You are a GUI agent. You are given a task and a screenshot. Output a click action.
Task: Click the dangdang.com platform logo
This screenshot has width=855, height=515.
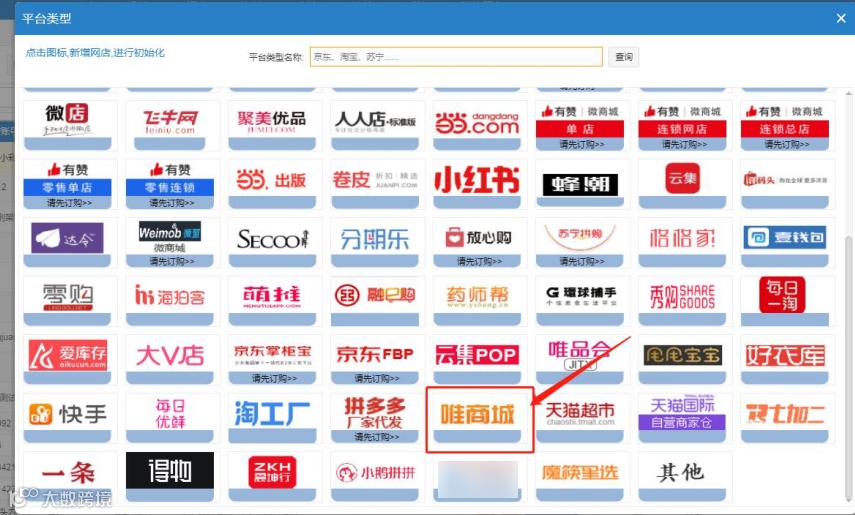[x=478, y=125]
